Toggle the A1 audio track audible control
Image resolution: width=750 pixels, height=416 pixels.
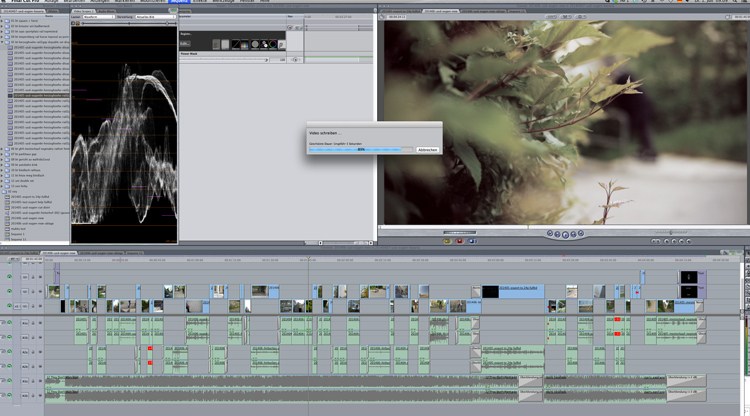[x=10, y=323]
